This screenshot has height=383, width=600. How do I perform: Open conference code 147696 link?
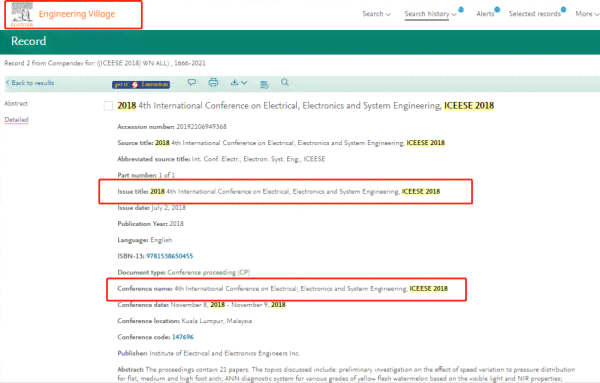pyautogui.click(x=183, y=337)
